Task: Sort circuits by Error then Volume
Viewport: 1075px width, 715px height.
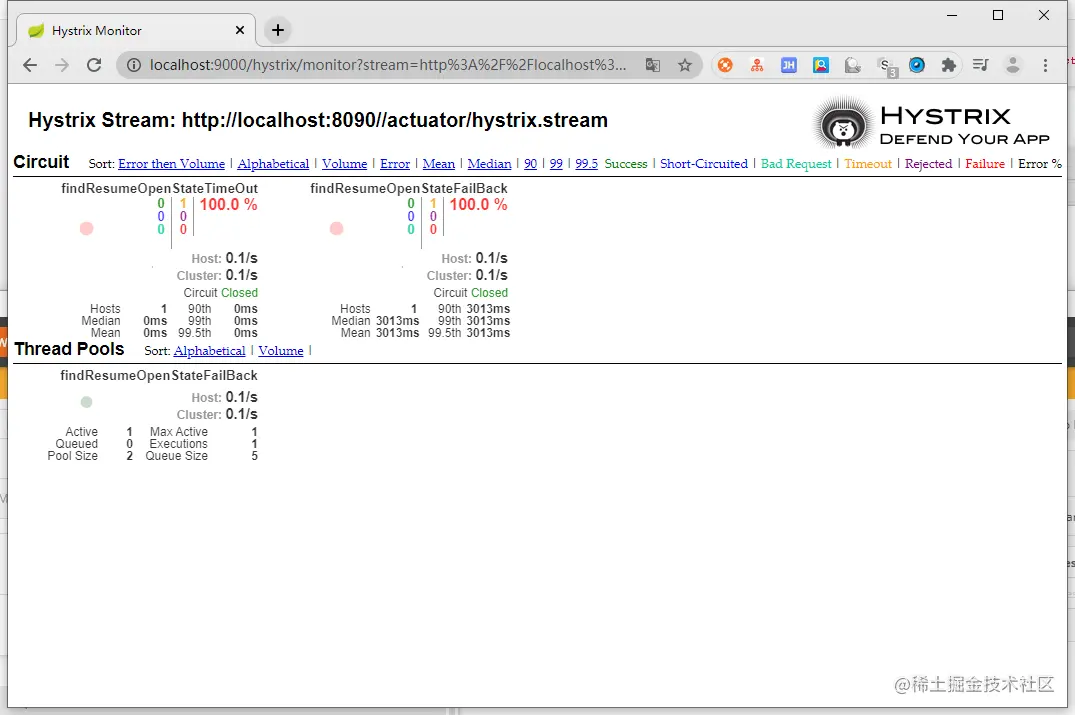Action: pyautogui.click(x=171, y=164)
